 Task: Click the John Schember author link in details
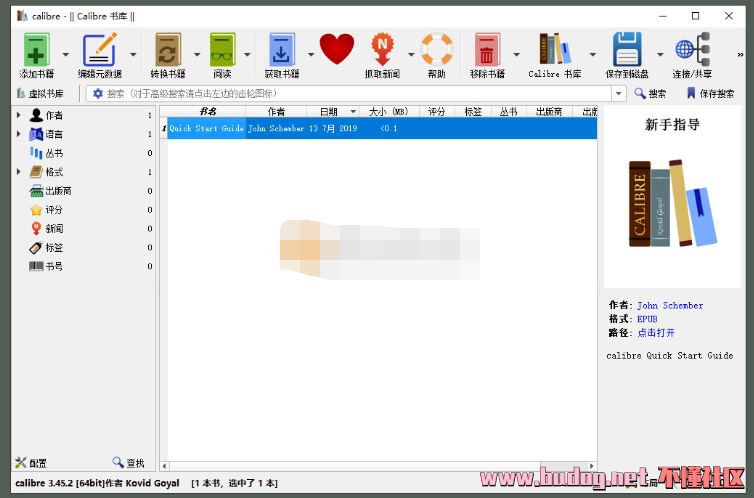pos(670,305)
